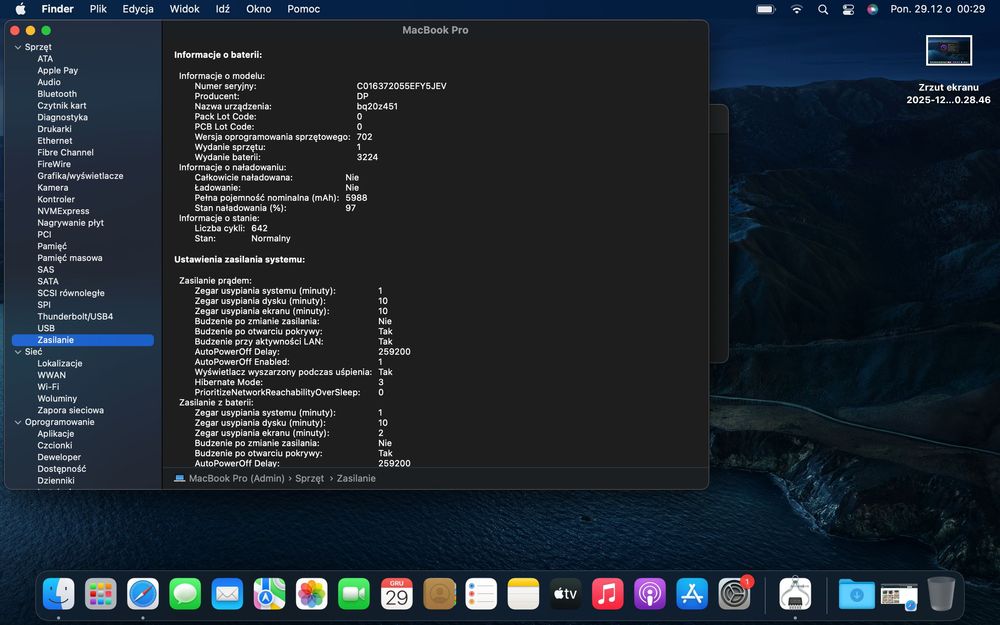This screenshot has width=1000, height=625.
Task: Select Zapora sieciowa in sidebar
Action: [70, 411]
